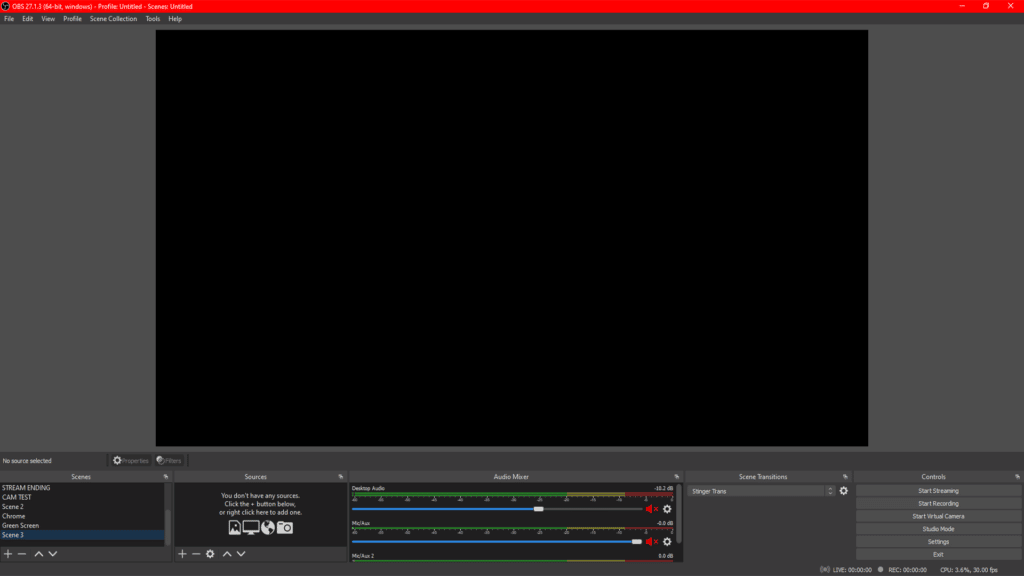This screenshot has height=576, width=1024.
Task: Click the Desktop Audio volume slider handle
Action: (538, 509)
